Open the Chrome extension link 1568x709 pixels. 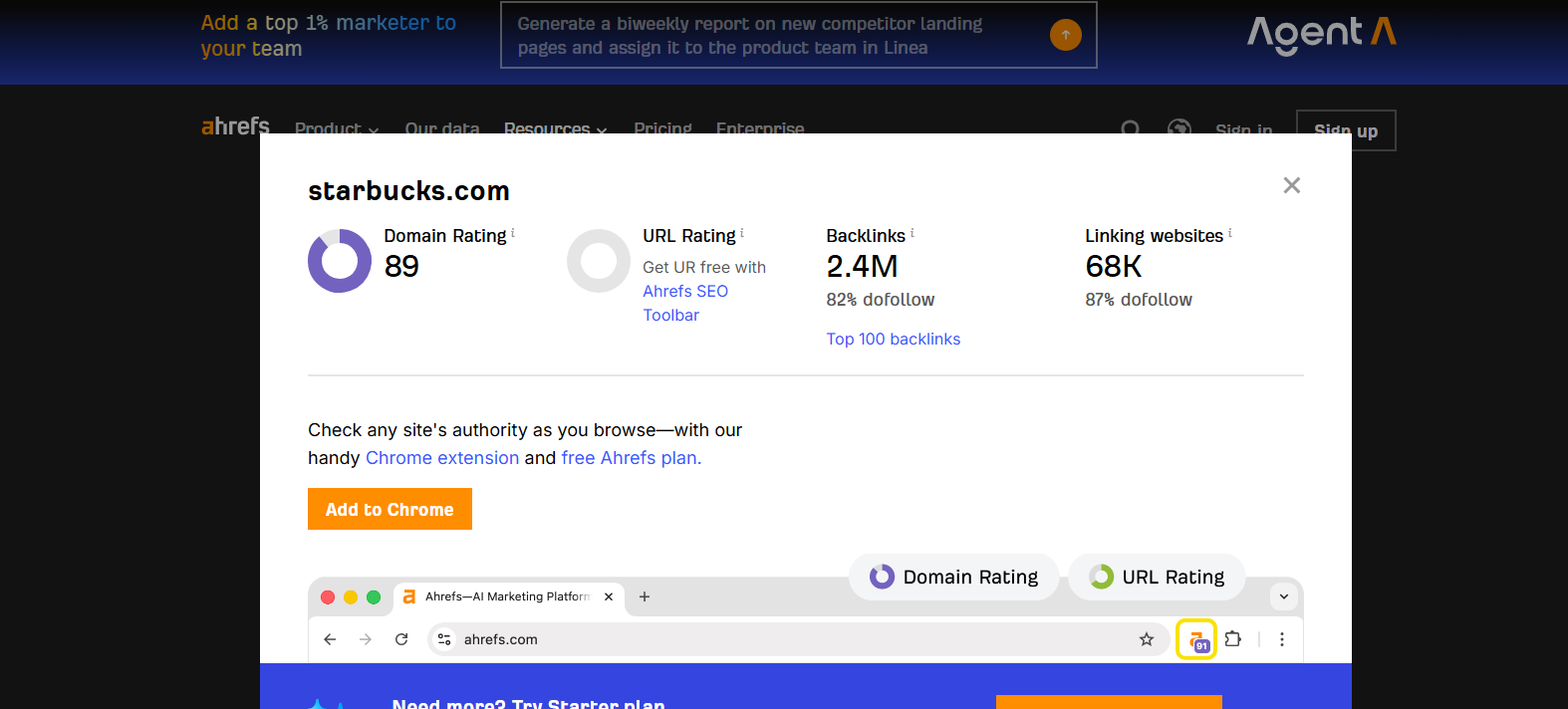coord(442,458)
